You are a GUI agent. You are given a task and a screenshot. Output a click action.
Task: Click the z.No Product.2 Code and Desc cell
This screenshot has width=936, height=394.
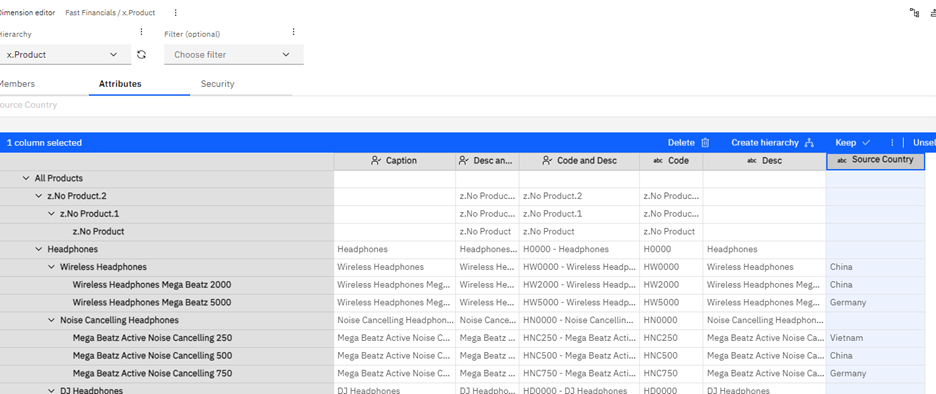pyautogui.click(x=579, y=196)
